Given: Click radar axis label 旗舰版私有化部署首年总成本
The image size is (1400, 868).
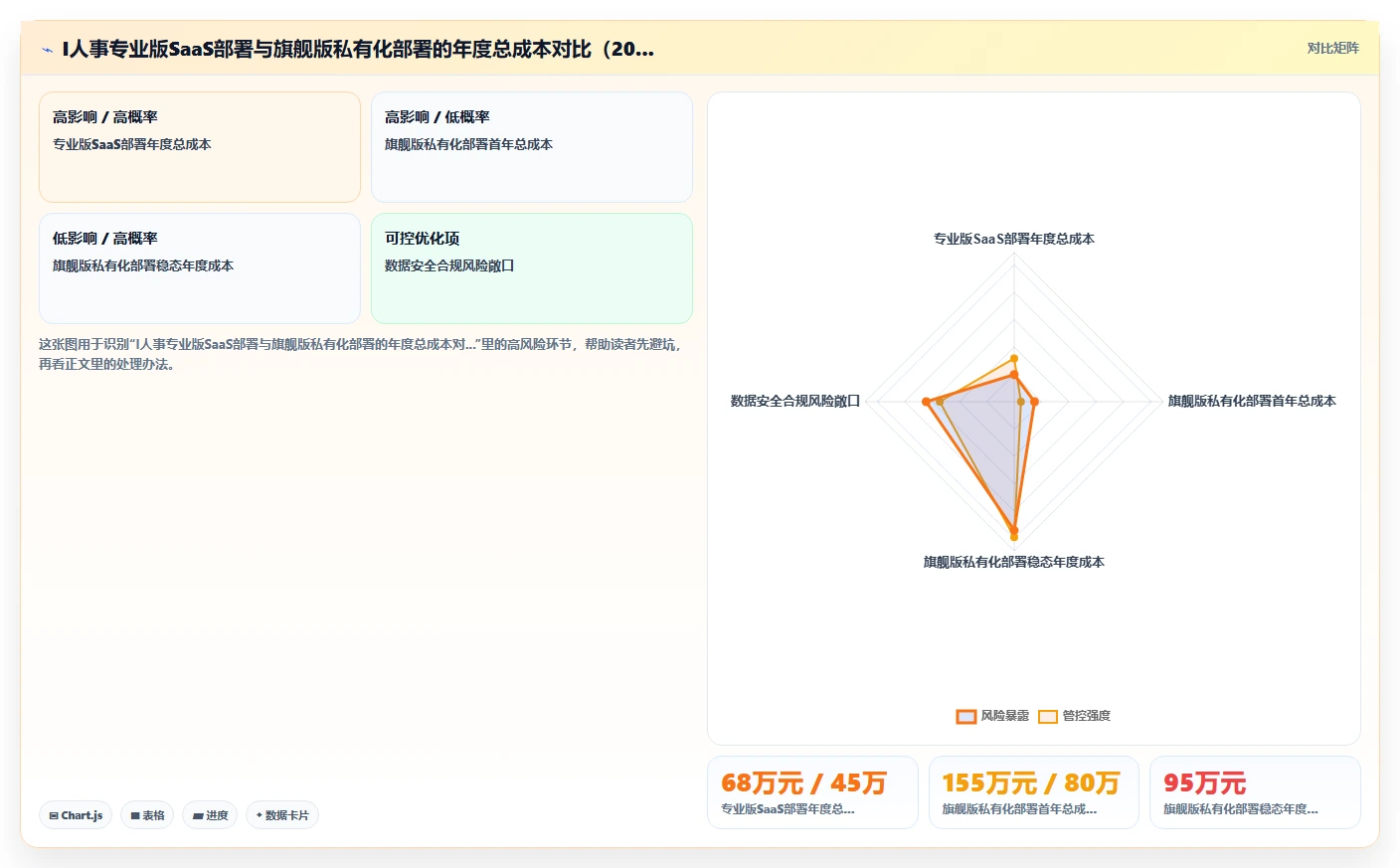Looking at the screenshot, I should 1252,401.
